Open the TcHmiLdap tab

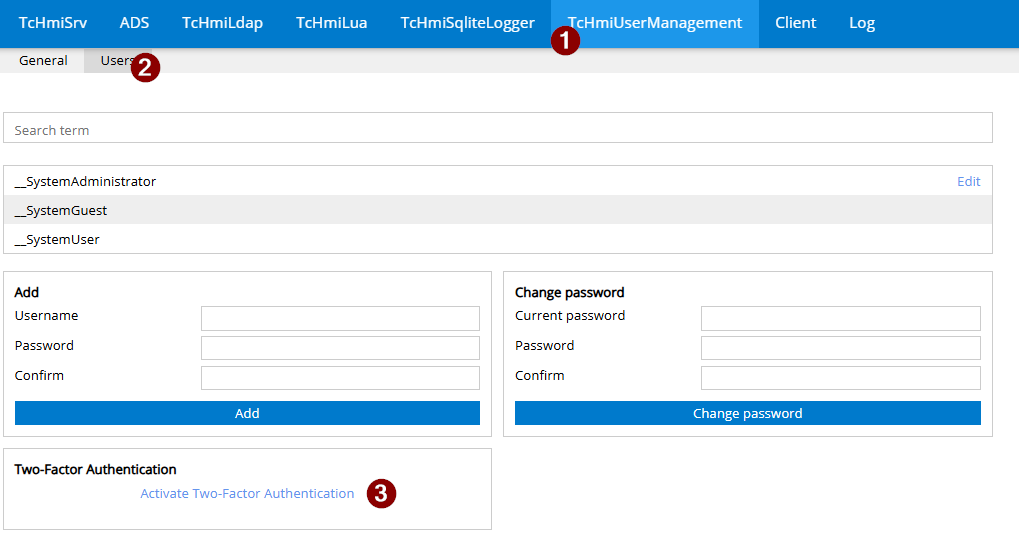point(222,23)
